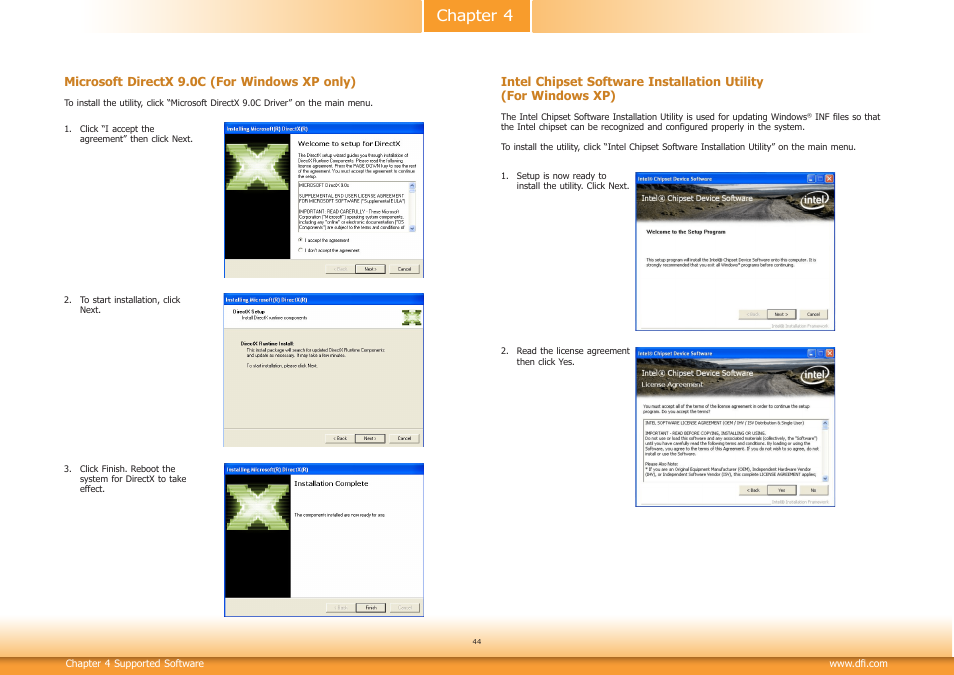This screenshot has height=675, width=954.
Task: Select "I accept the agreement" radio button
Action: (301, 240)
